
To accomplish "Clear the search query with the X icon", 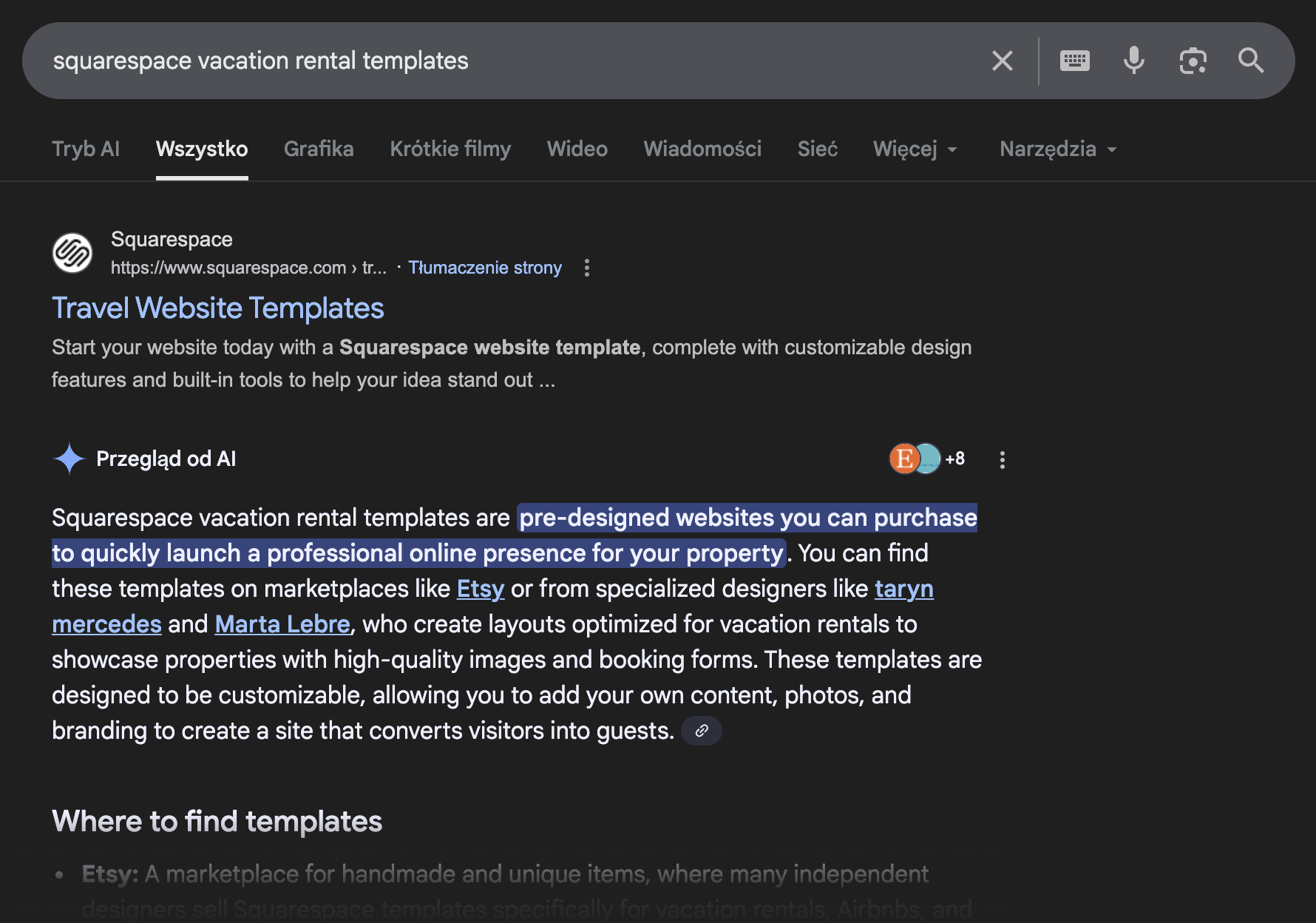I will [x=1002, y=61].
